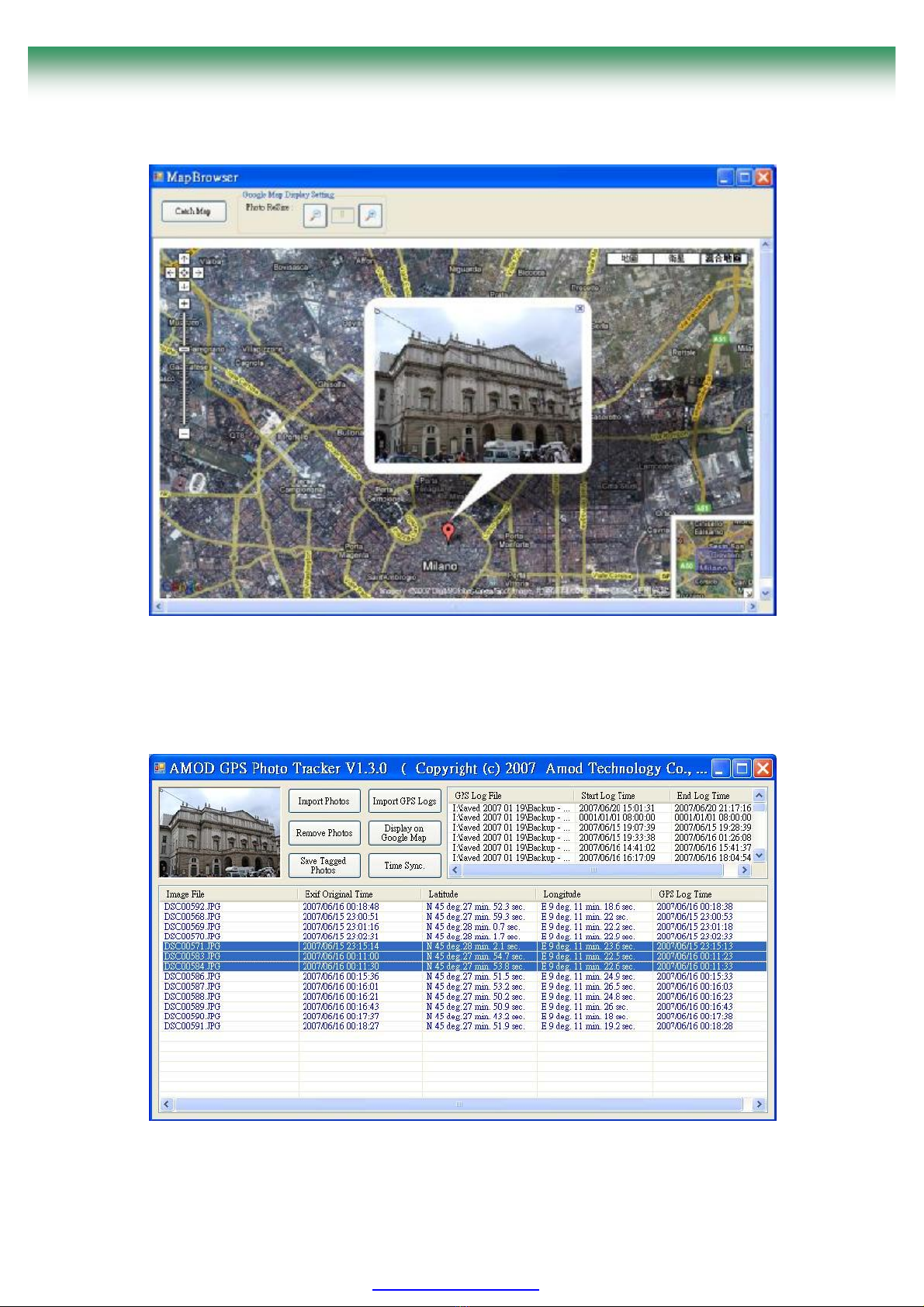This screenshot has height=1307, width=924.
Task: Click the Catch Map button in MapBrowser
Action: (x=193, y=211)
